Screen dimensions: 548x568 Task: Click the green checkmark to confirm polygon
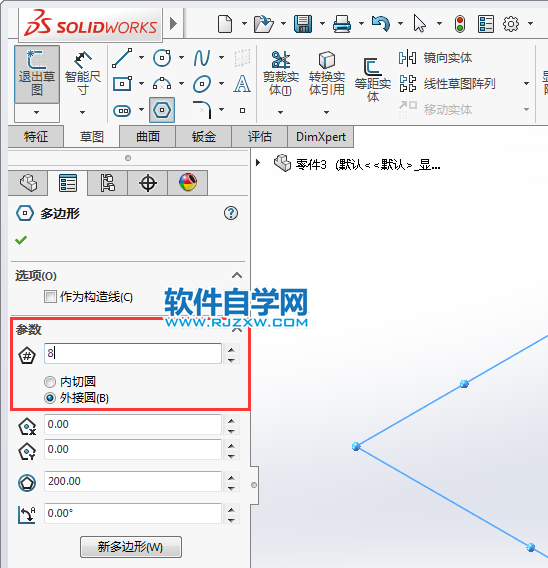(21, 240)
